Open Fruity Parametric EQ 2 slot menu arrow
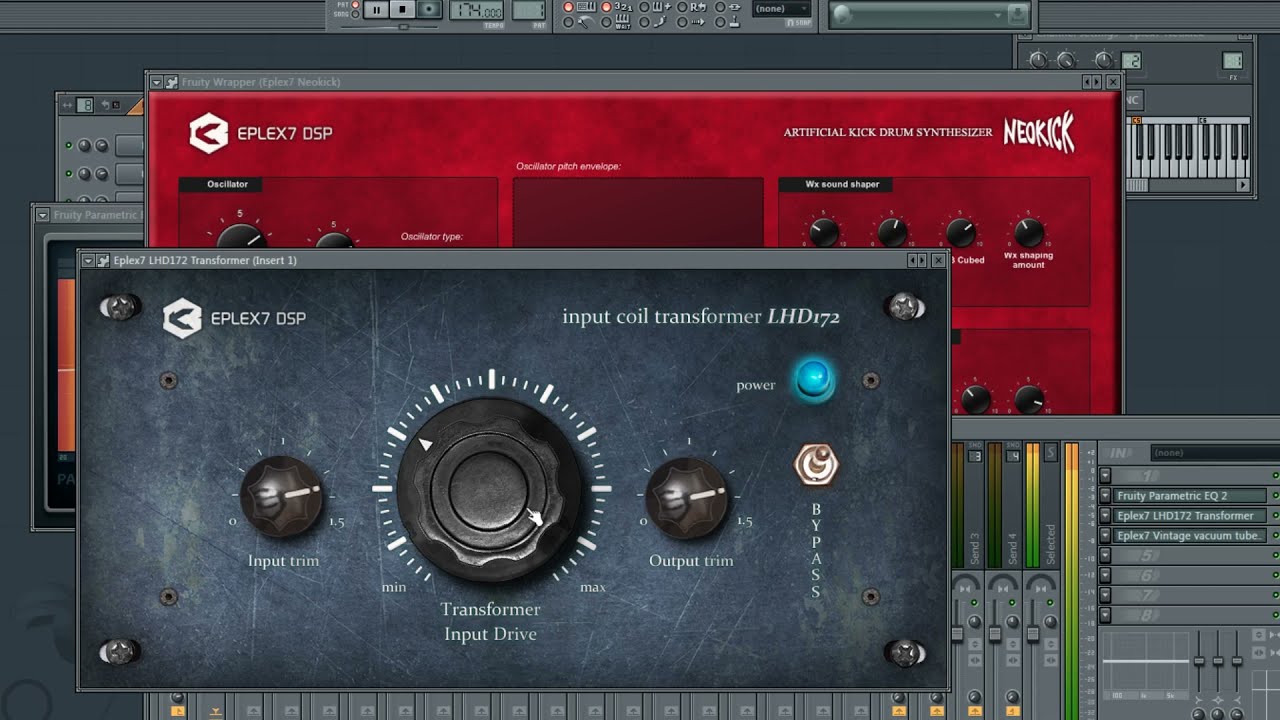This screenshot has width=1280, height=720. point(1105,496)
